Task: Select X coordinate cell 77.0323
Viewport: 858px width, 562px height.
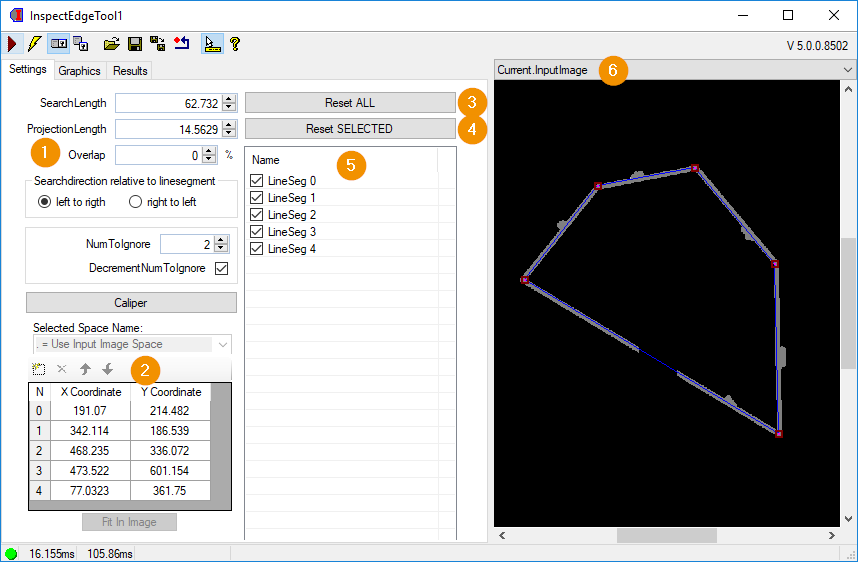Action: 91,491
